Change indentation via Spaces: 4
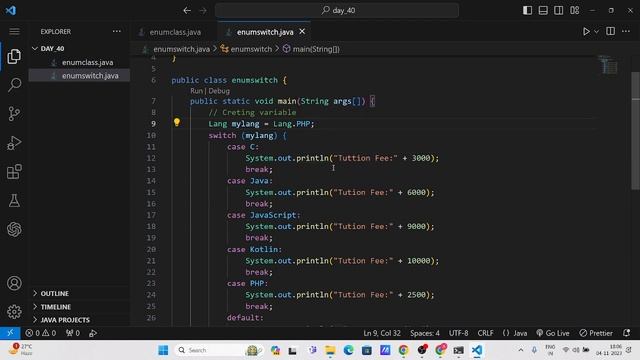The image size is (640, 360). click(425, 333)
